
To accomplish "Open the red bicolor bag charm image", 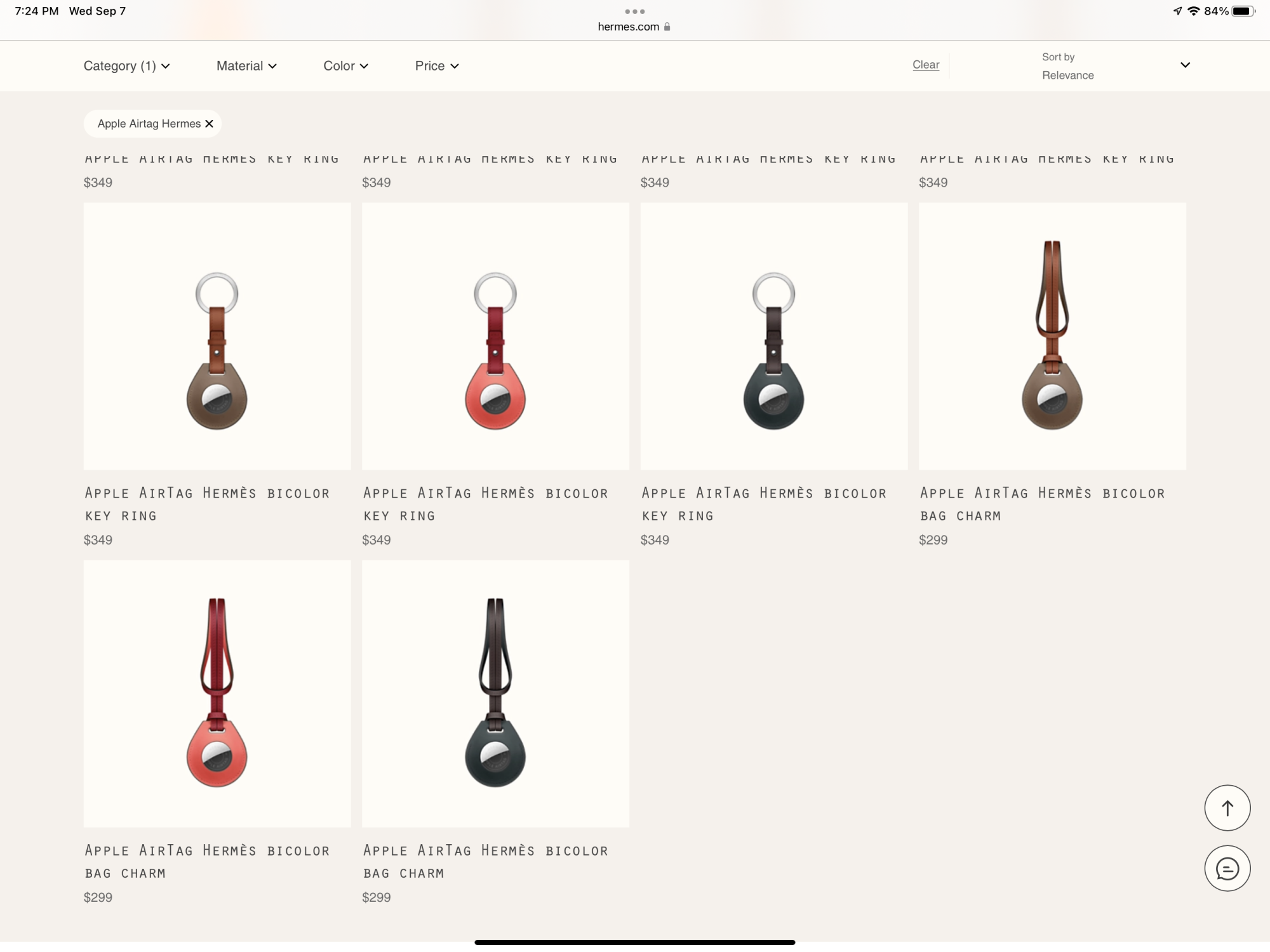I will pos(217,693).
